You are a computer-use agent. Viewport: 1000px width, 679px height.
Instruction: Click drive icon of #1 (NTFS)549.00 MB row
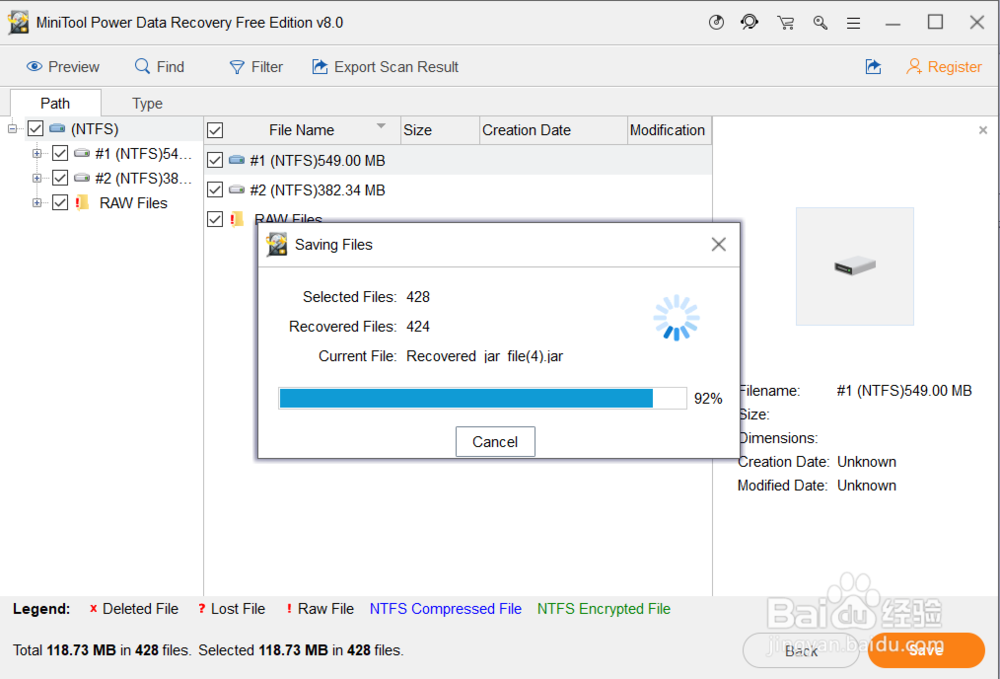click(237, 159)
